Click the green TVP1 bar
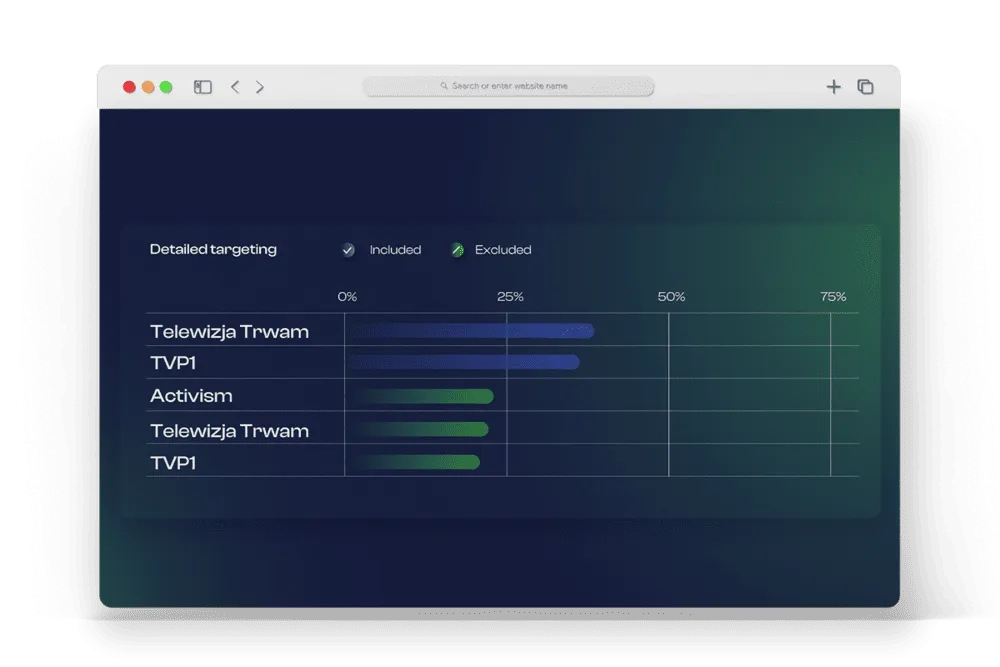1000x667 pixels. 416,462
